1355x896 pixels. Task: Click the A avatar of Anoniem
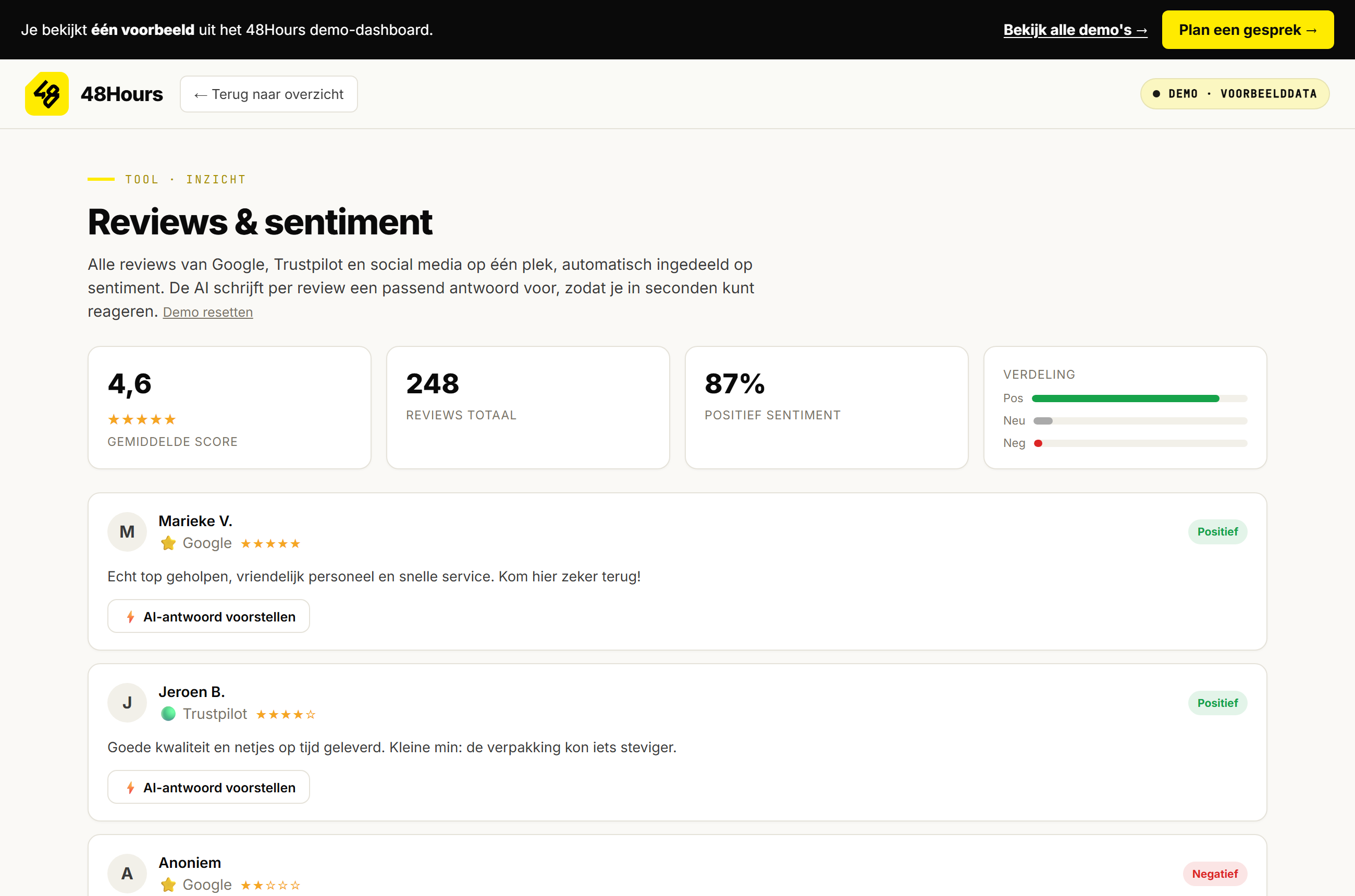coord(127,873)
